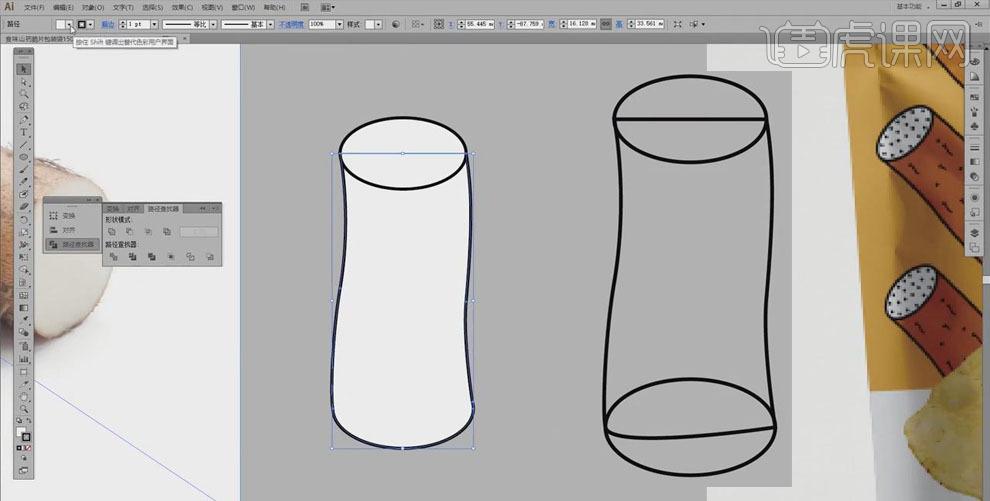990x501 pixels.
Task: Click the stroke color swatch in control bar
Action: pos(82,25)
